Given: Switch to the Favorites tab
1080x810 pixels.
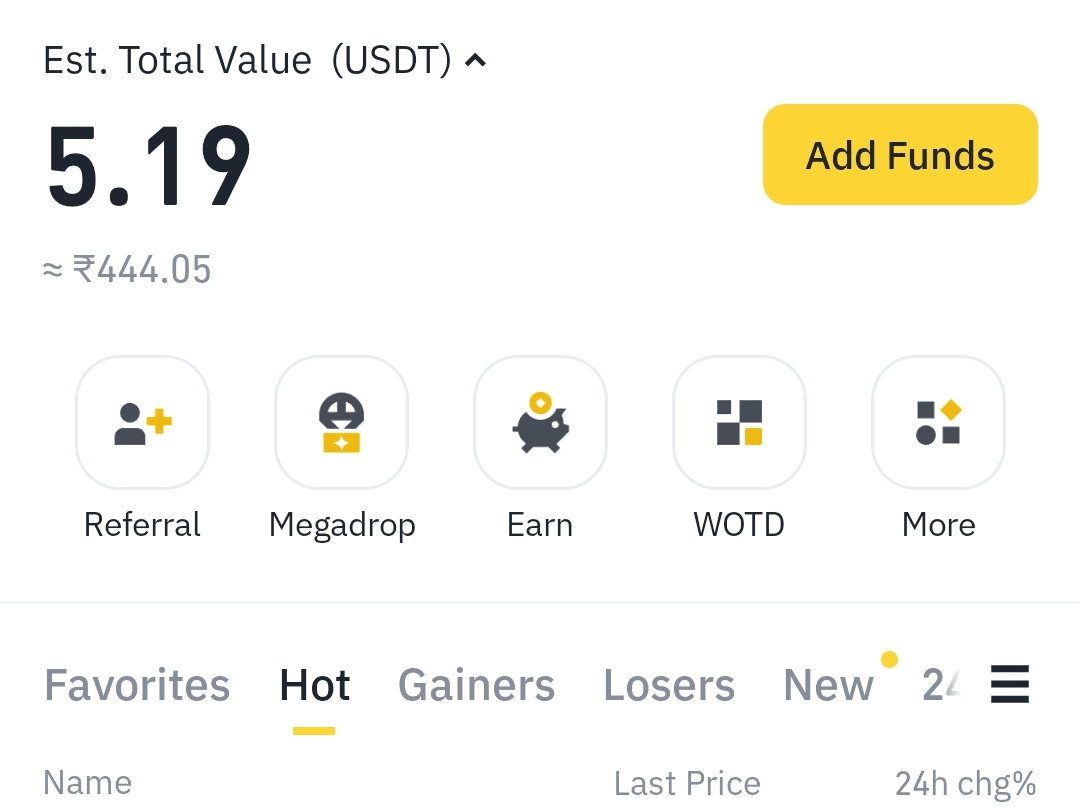Looking at the screenshot, I should [x=137, y=686].
